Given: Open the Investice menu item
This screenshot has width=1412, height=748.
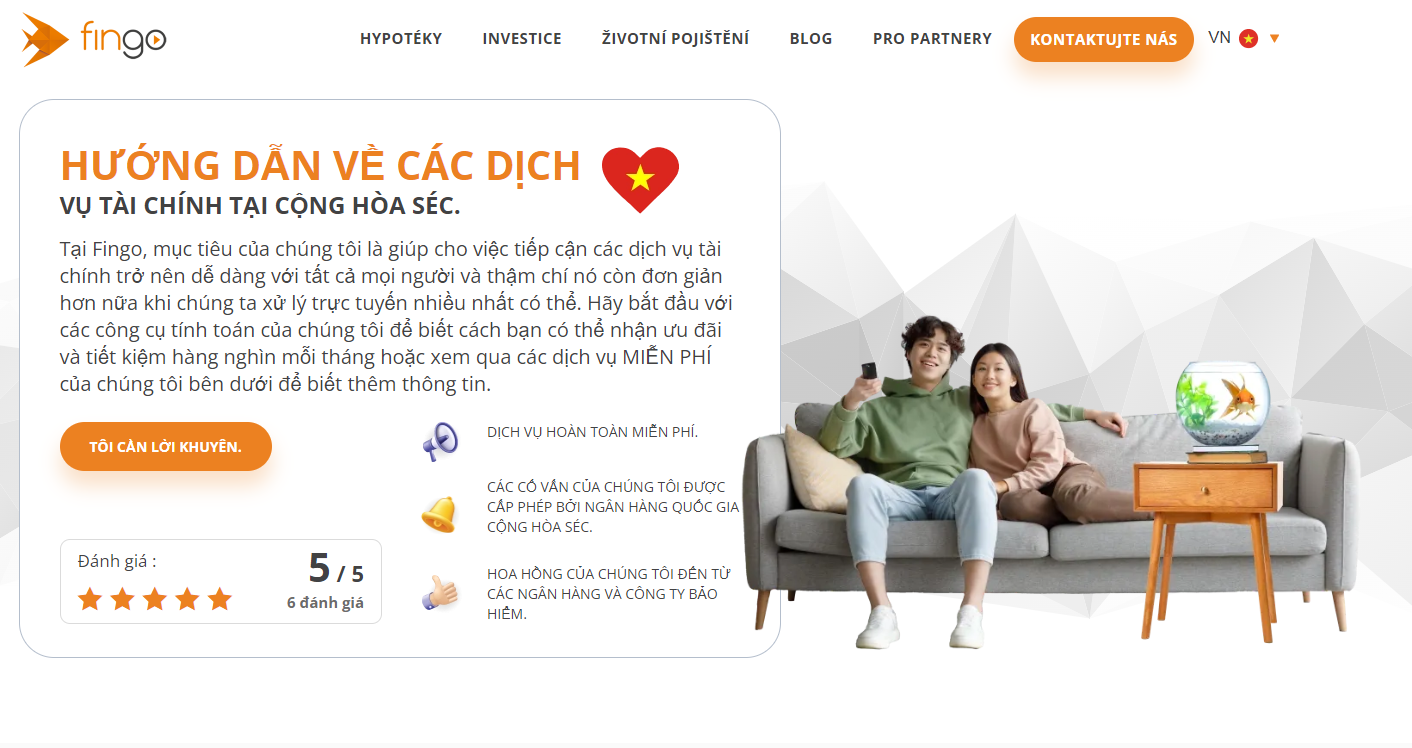Looking at the screenshot, I should pos(522,39).
